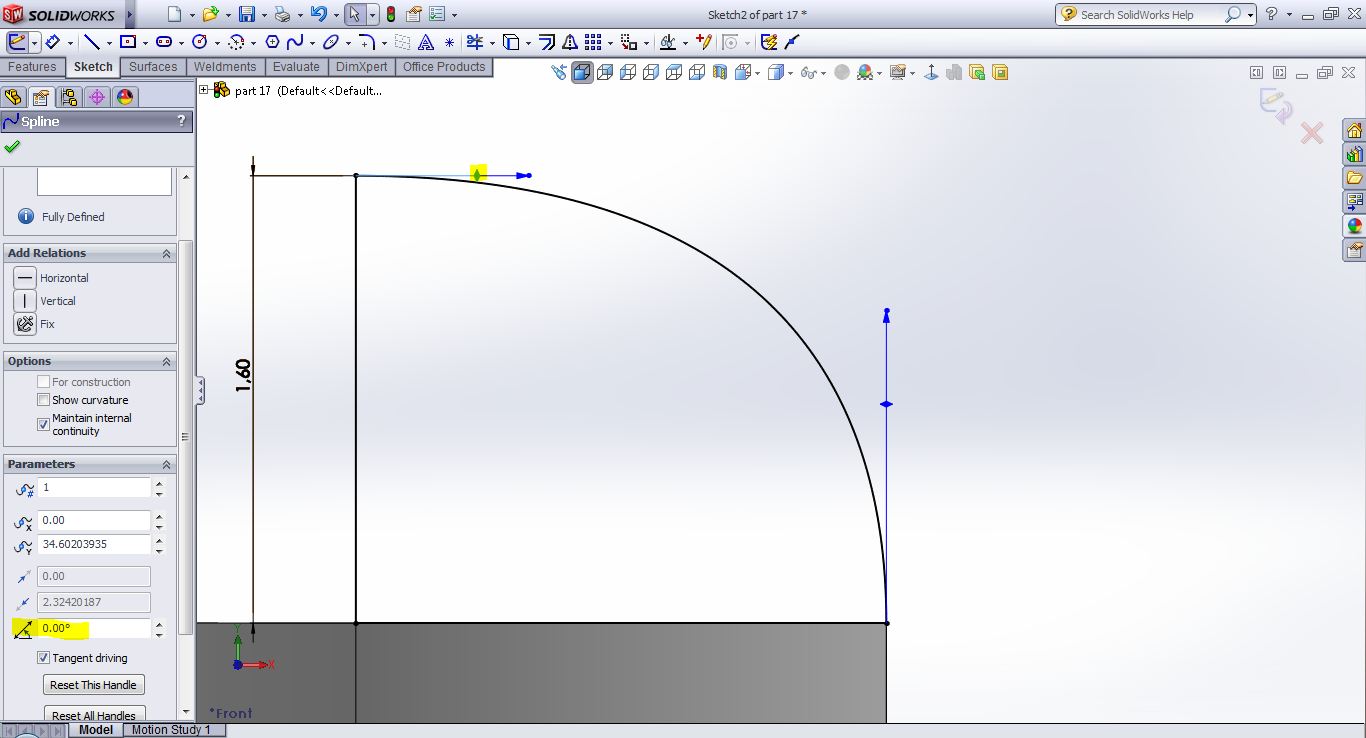The image size is (1366, 738).
Task: Open the Help menu dropdown arrow
Action: point(1290,15)
